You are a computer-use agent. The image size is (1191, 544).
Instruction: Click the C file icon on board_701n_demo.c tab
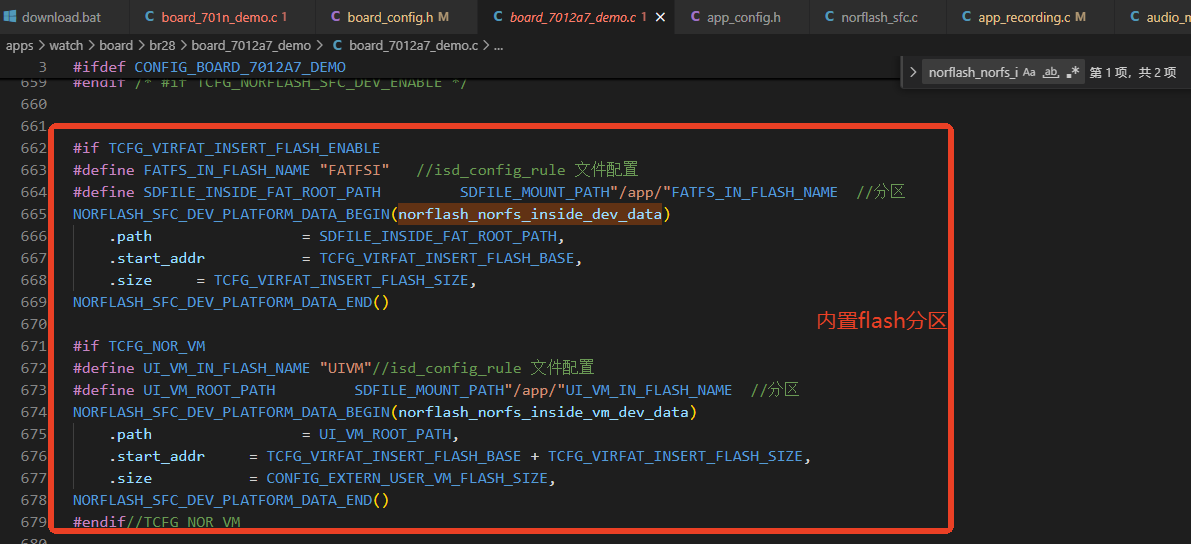[149, 17]
